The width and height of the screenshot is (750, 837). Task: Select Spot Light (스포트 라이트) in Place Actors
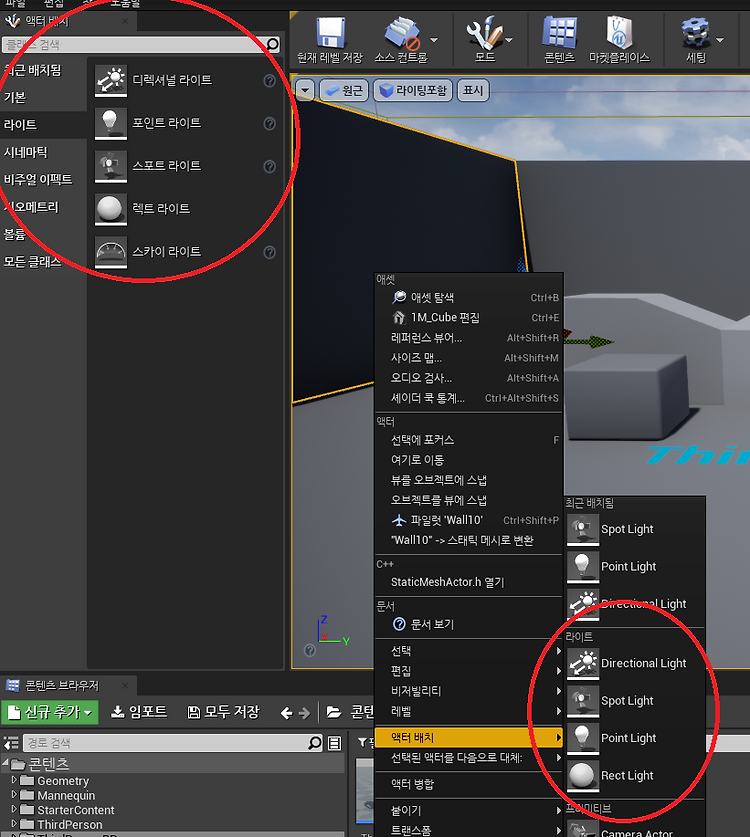pyautogui.click(x=185, y=166)
